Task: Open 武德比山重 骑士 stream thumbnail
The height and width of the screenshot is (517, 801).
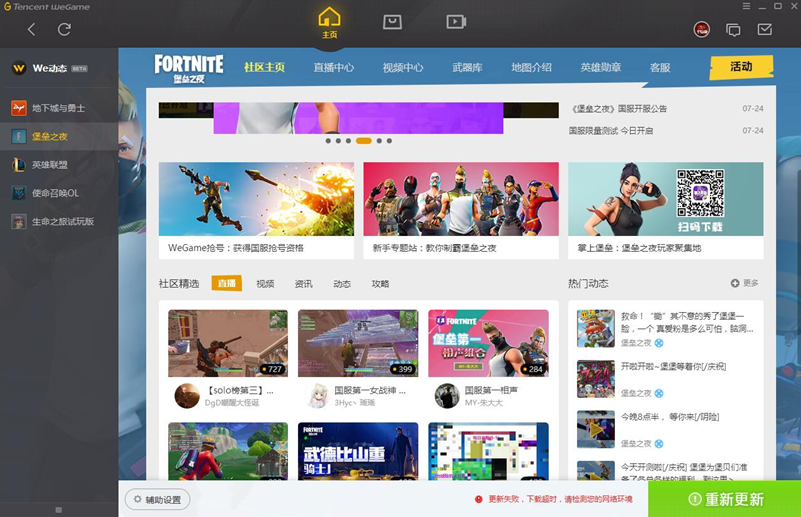Action: (x=358, y=452)
